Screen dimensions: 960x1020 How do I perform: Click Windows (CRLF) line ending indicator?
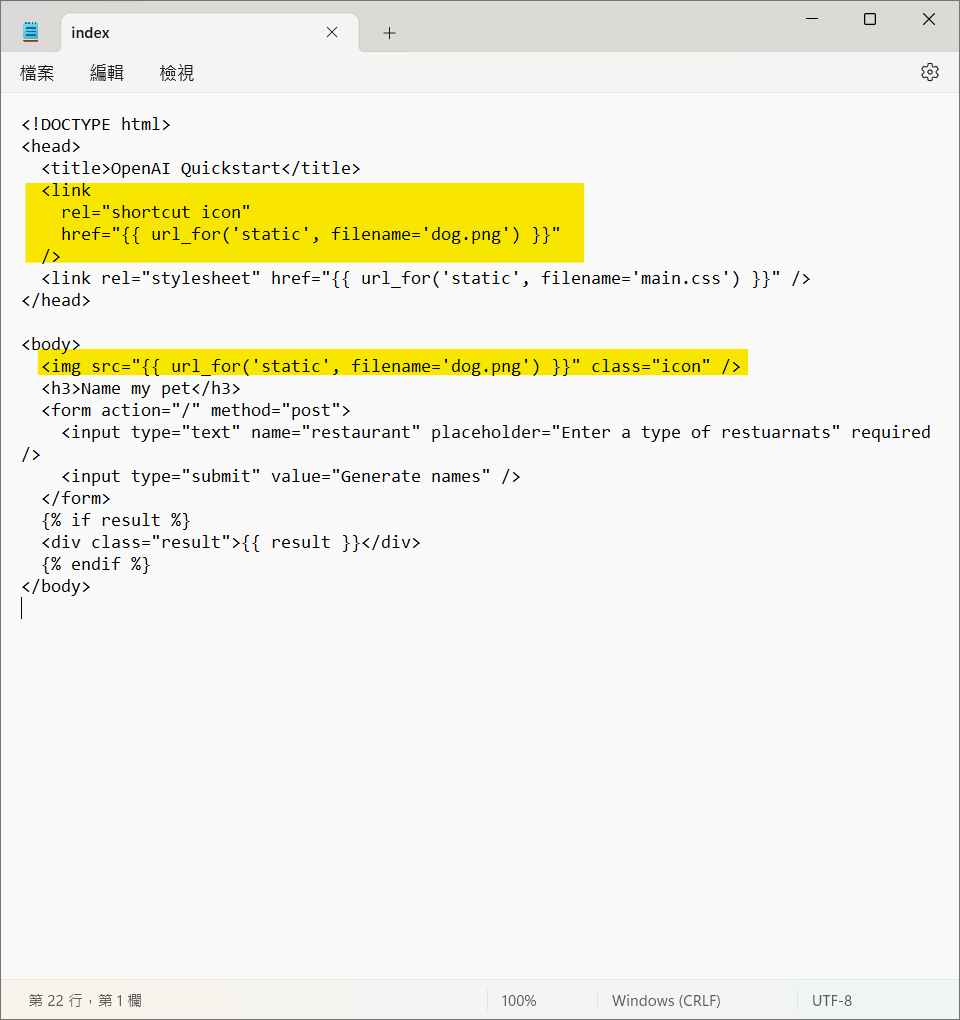pos(666,1000)
